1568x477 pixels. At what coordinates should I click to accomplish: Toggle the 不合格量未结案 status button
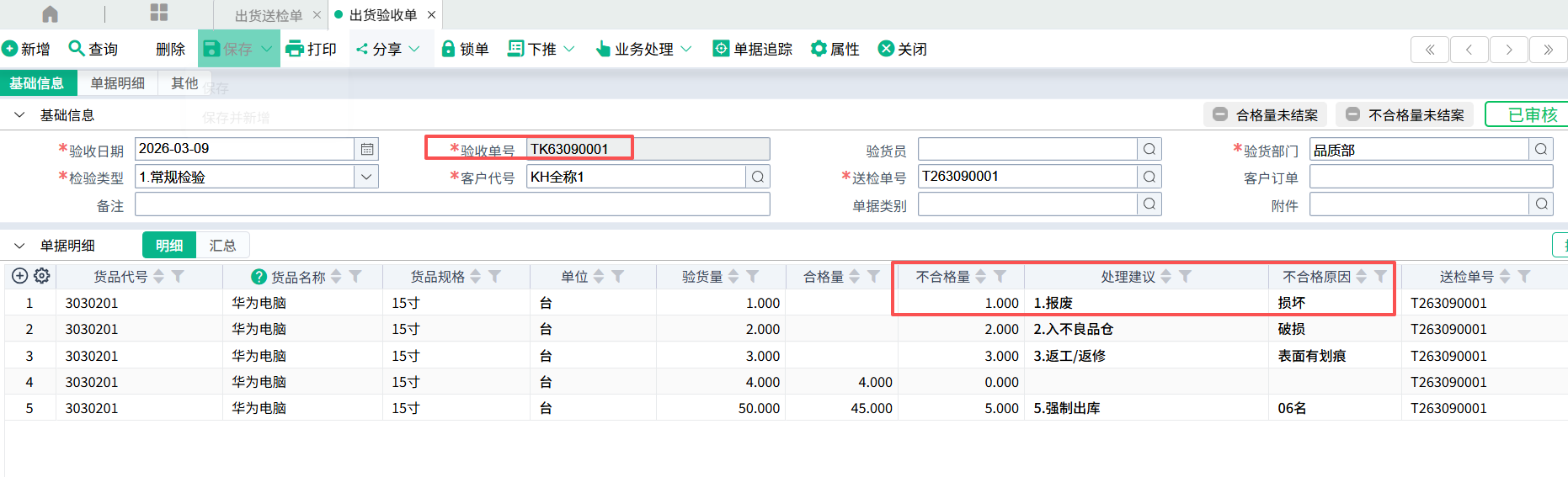click(x=1405, y=115)
